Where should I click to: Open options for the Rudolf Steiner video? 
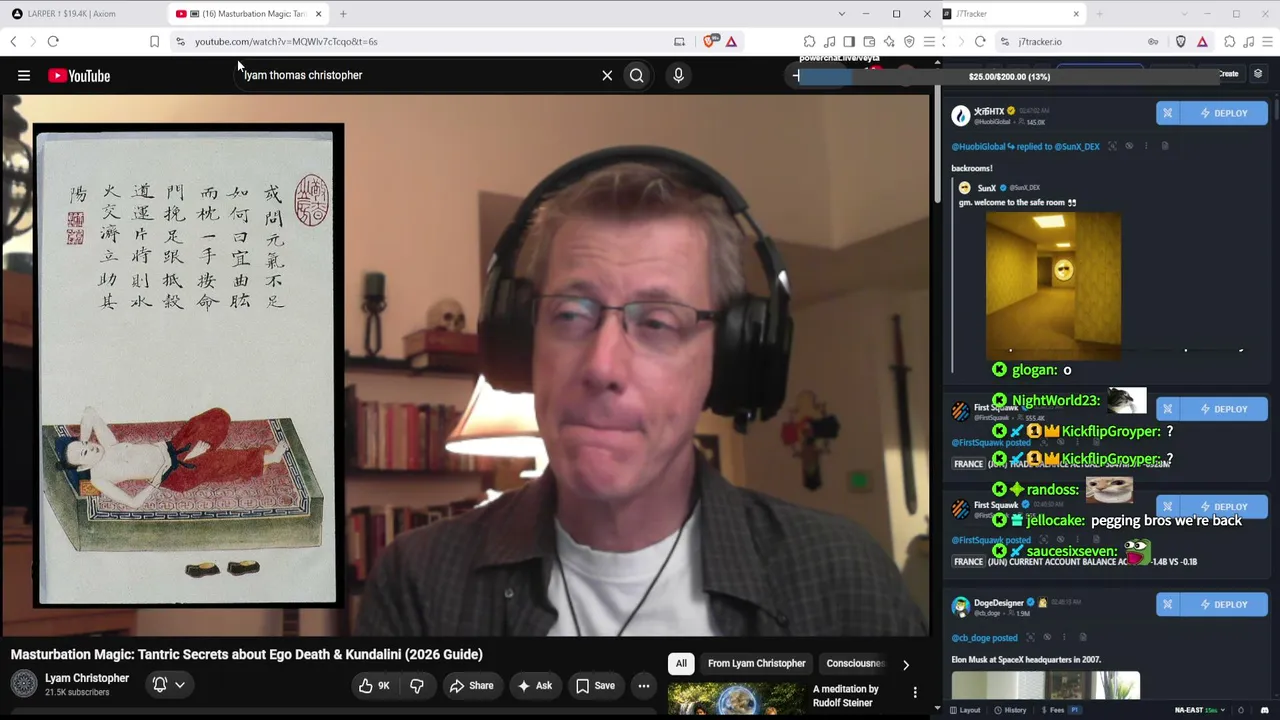[x=915, y=692]
